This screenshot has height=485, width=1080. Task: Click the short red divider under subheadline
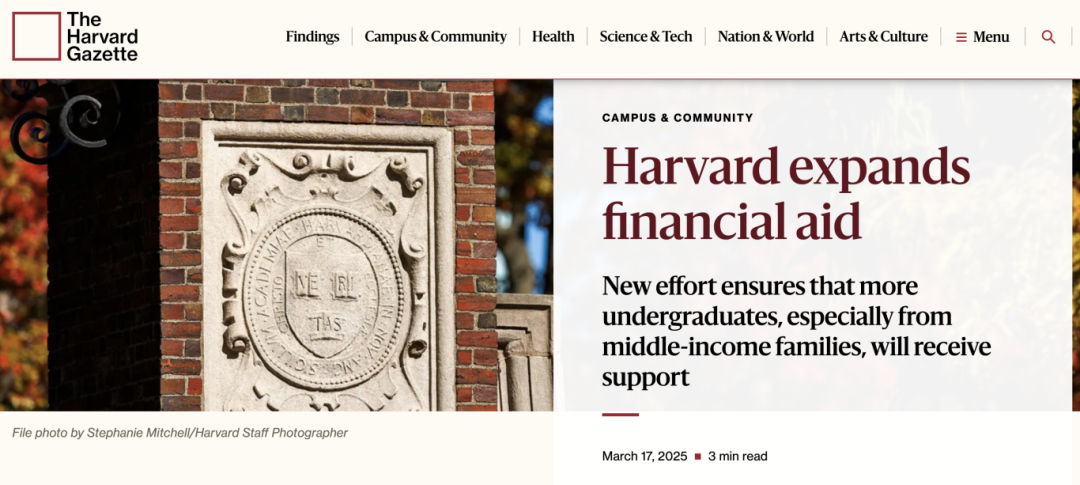[620, 414]
